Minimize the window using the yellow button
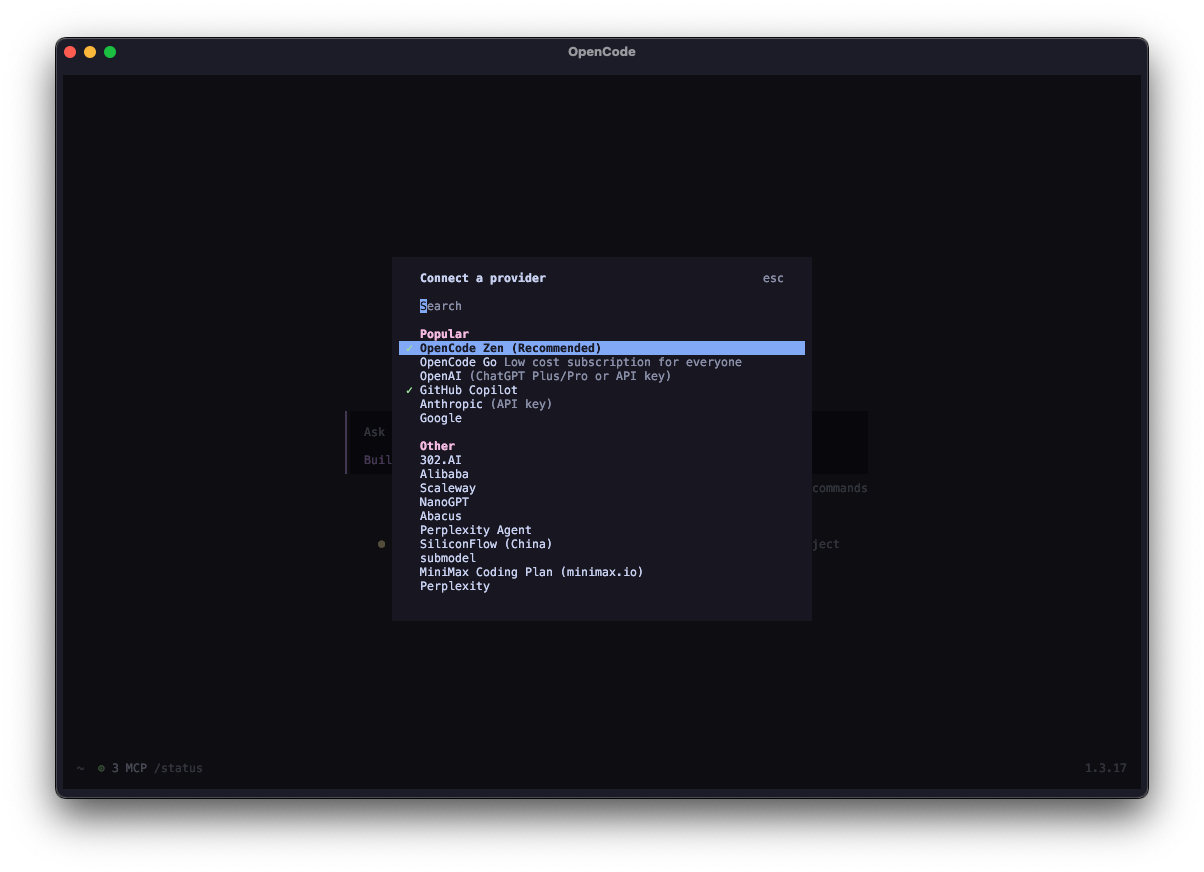The width and height of the screenshot is (1204, 872). click(x=90, y=52)
